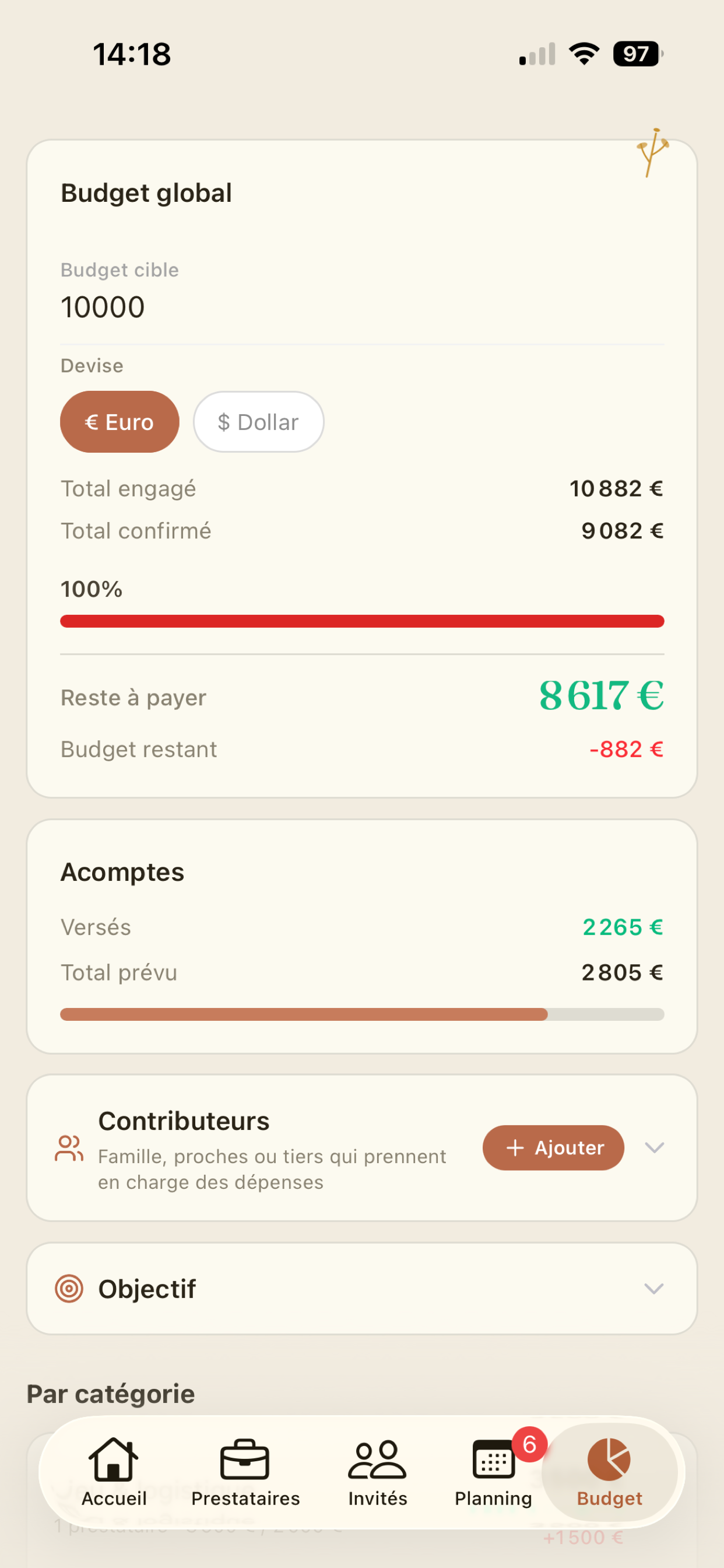Tap the Contributeurs people icon

pos(69,1148)
